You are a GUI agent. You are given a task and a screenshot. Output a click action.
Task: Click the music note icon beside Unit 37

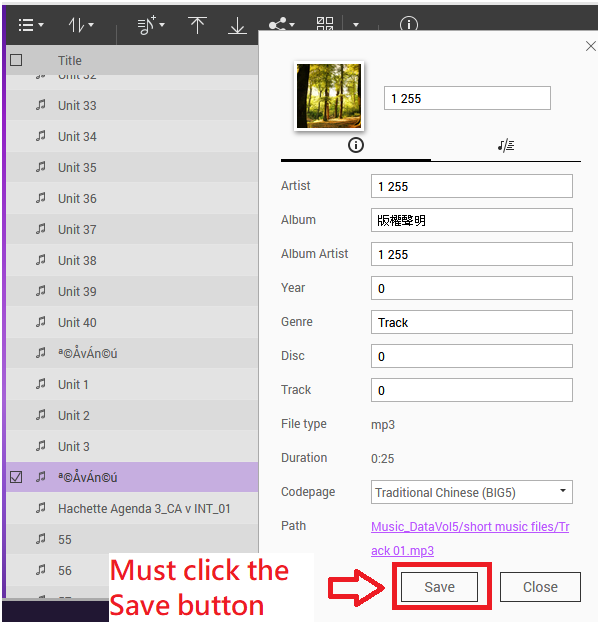tap(41, 229)
